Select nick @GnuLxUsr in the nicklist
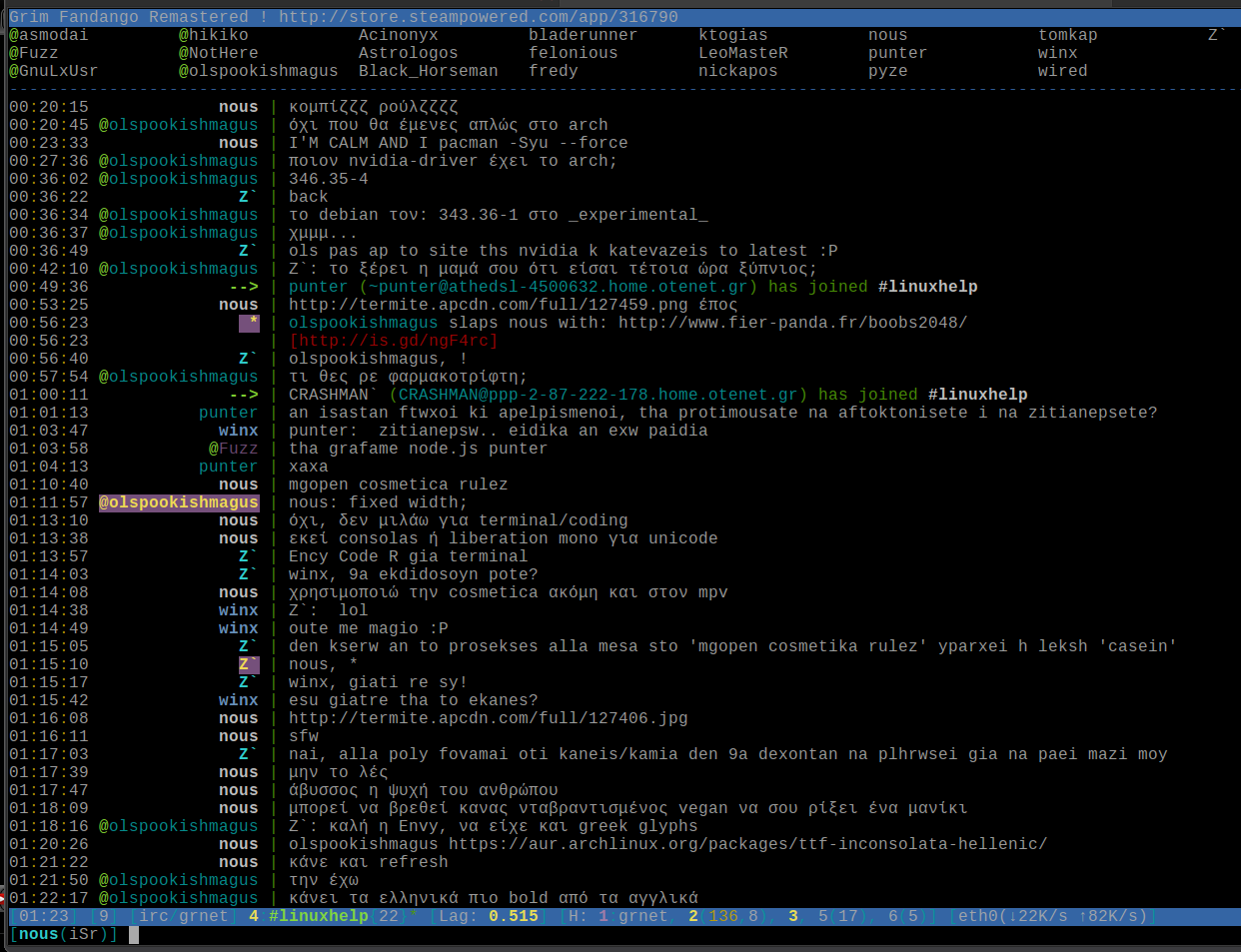The height and width of the screenshot is (952, 1241). coord(54,71)
